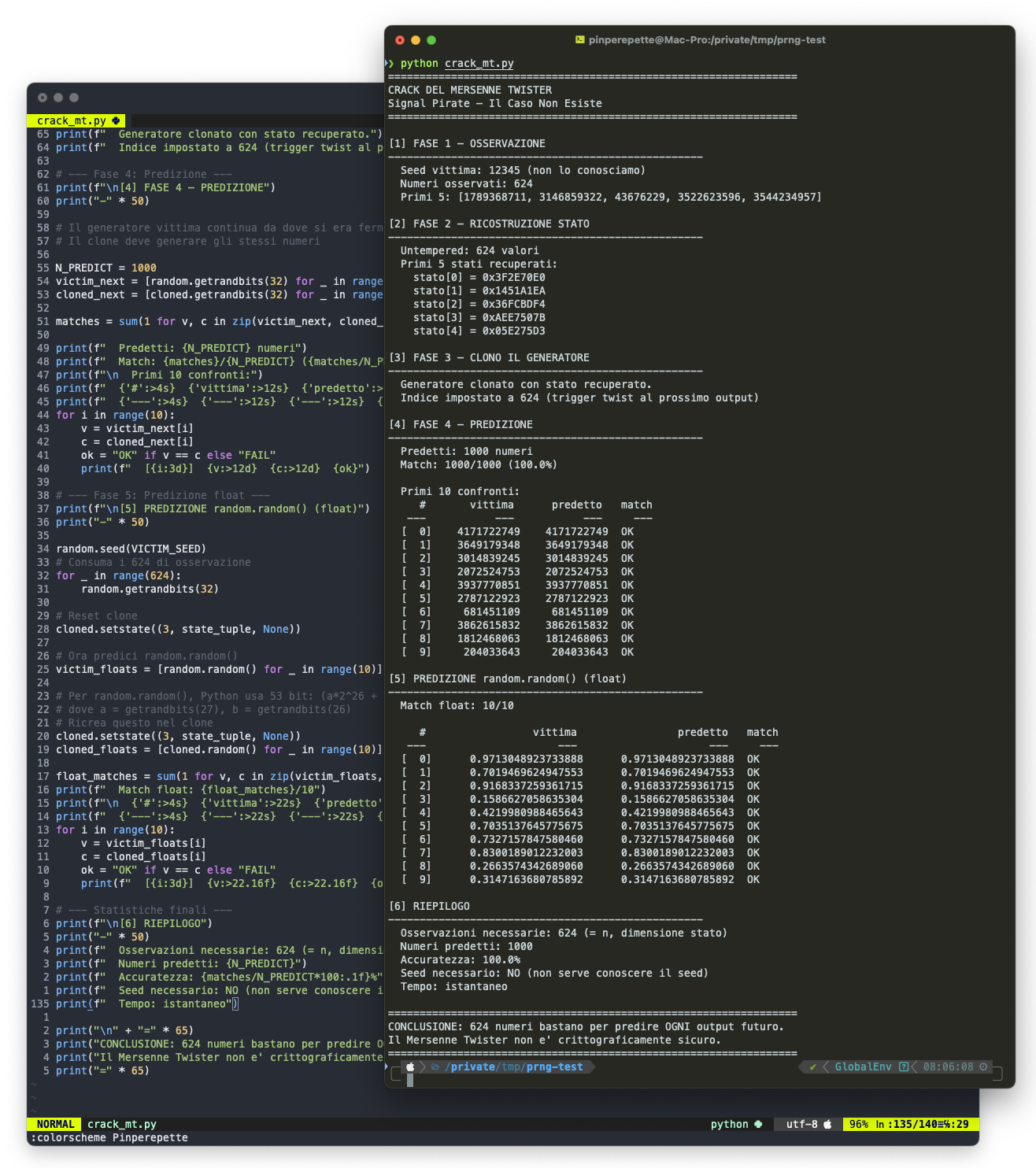
Task: Click the green prompt arrow before python crack_mt.py
Action: (x=390, y=63)
